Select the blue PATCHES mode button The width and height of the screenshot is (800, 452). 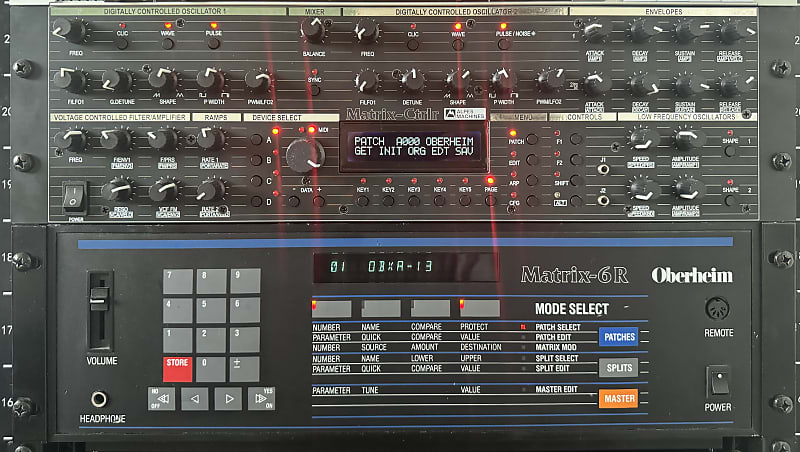(x=619, y=337)
